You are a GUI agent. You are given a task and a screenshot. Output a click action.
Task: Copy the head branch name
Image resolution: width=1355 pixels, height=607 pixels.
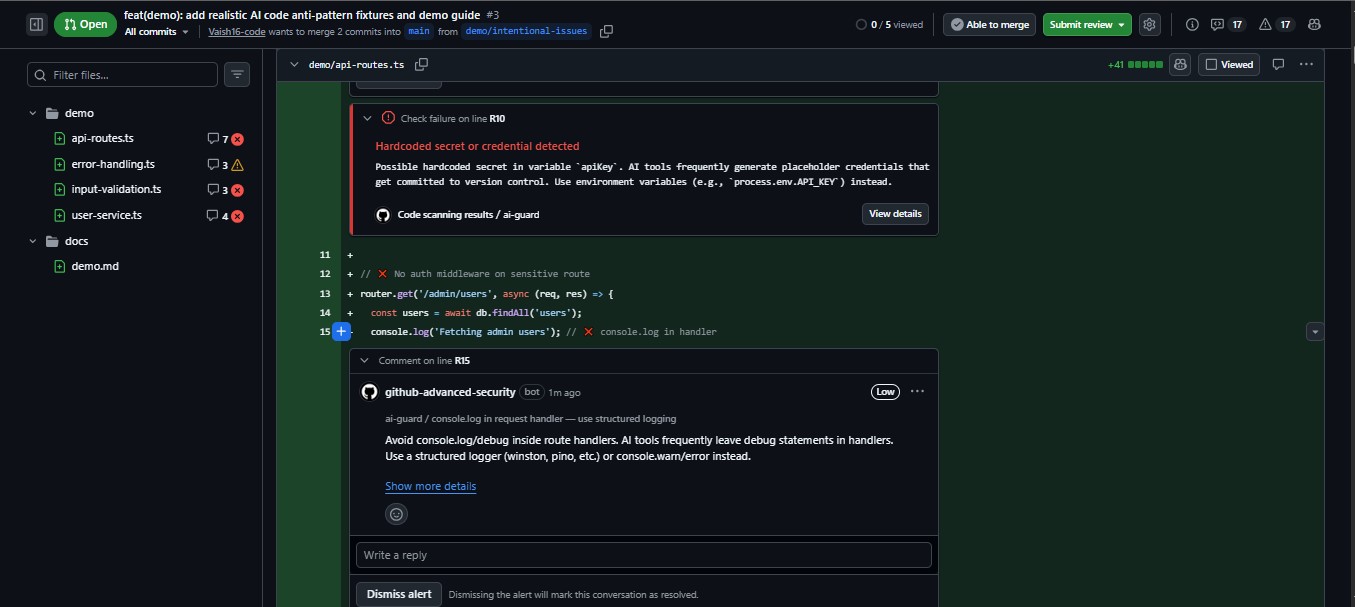[x=606, y=32]
